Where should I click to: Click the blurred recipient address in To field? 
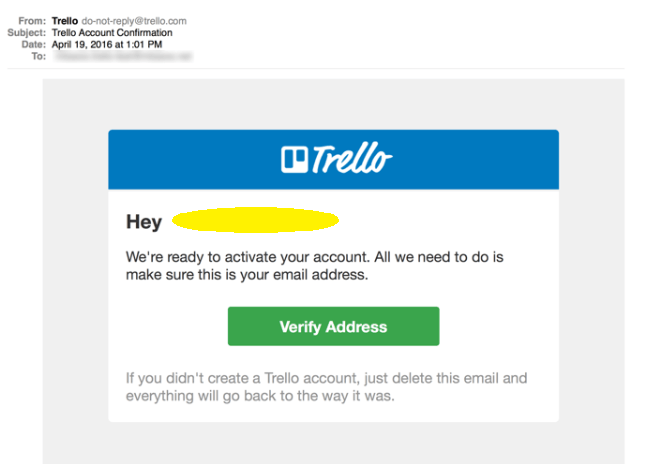[x=123, y=56]
